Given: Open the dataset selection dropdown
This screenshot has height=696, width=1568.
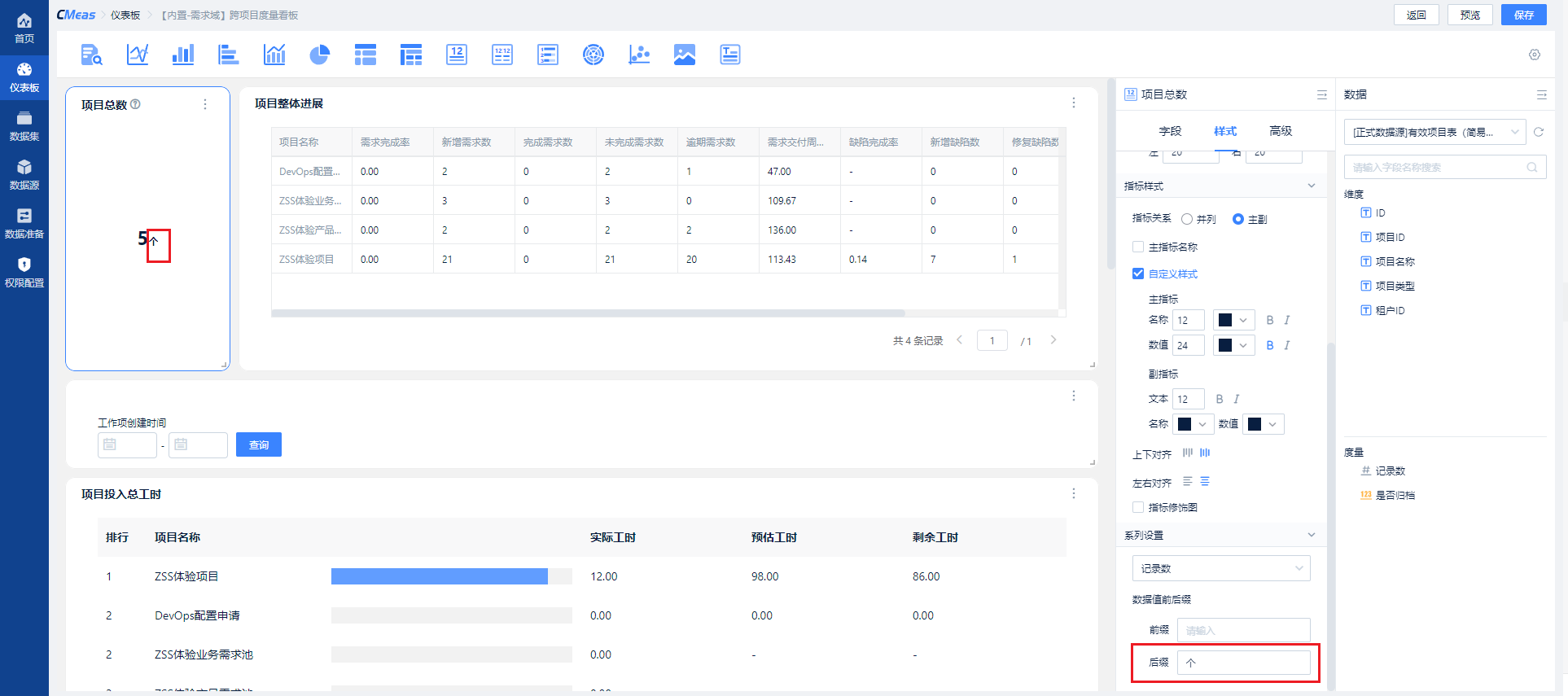Looking at the screenshot, I should (x=1435, y=132).
